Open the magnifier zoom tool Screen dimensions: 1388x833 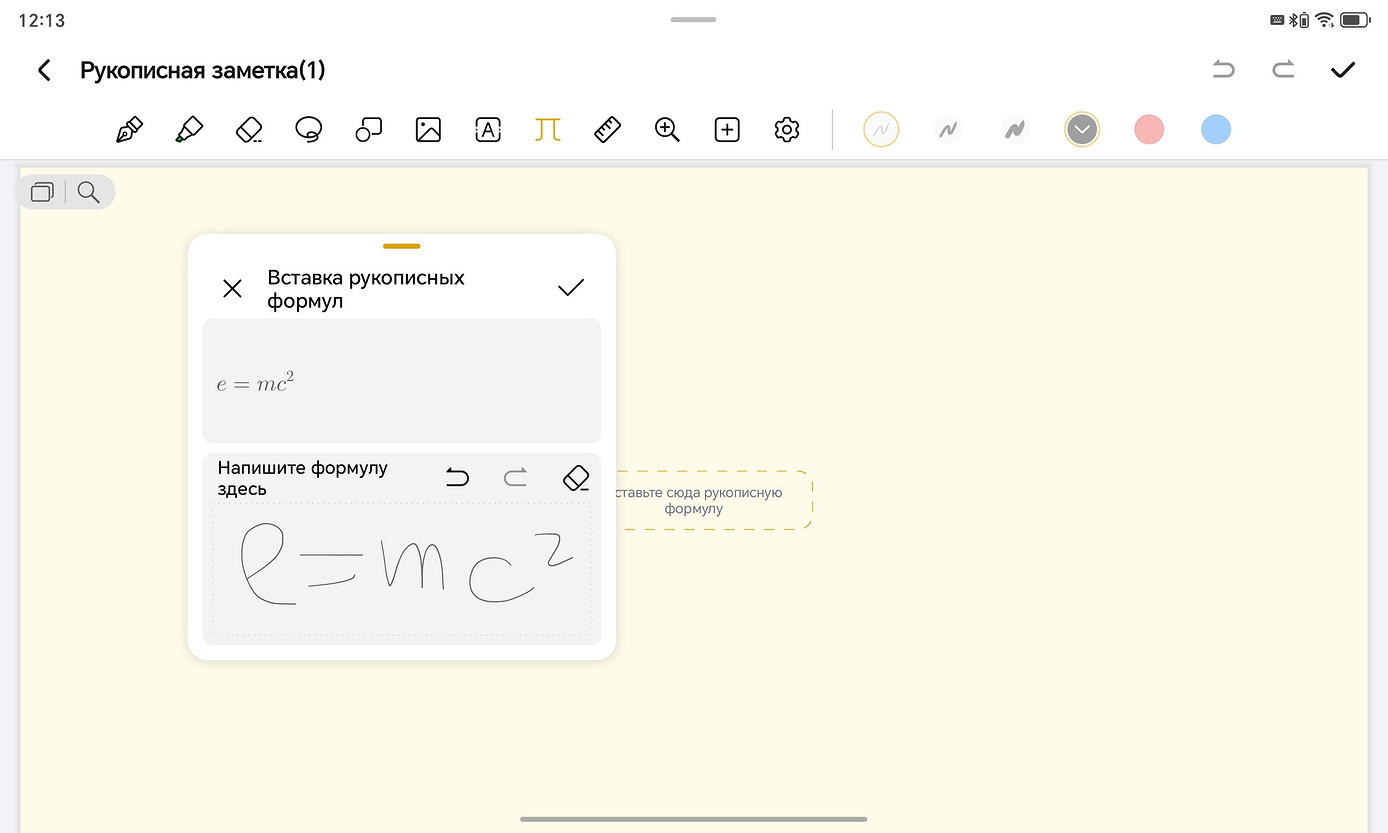[x=667, y=130]
